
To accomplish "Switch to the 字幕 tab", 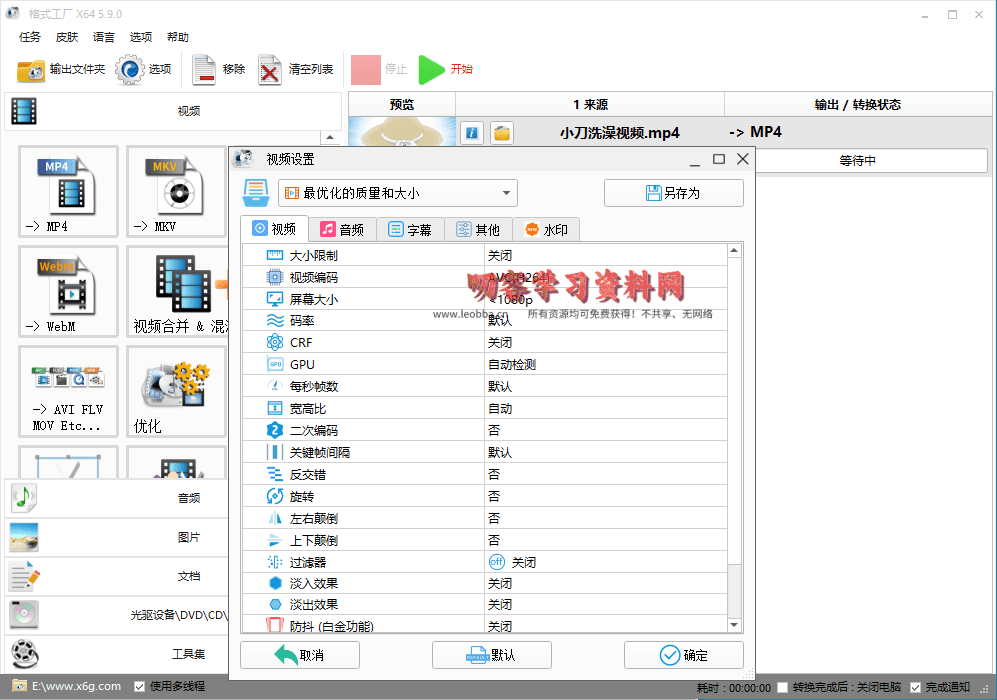I will [410, 230].
